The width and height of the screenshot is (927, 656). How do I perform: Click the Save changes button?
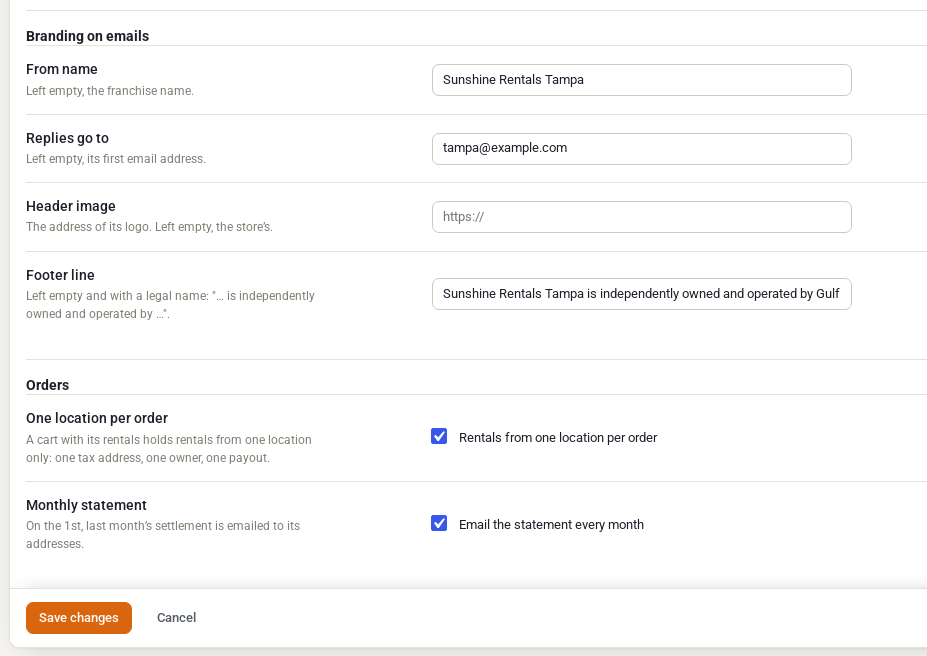[79, 618]
